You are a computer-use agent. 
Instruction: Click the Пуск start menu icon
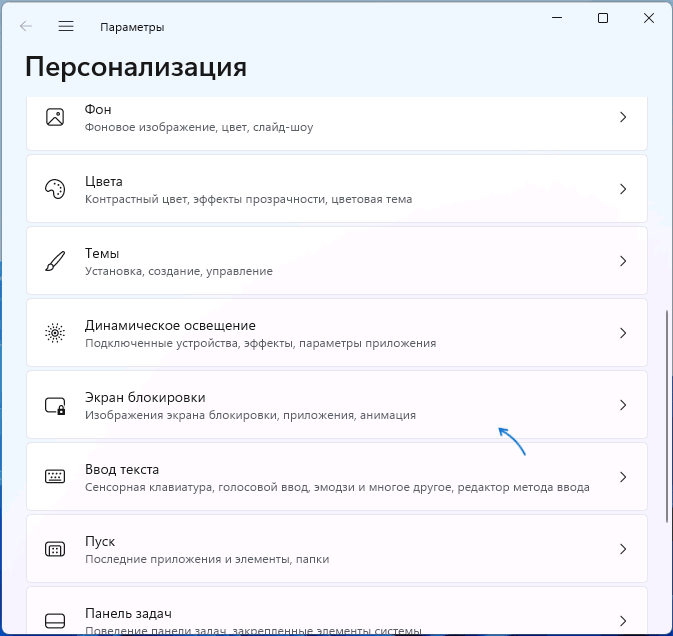coord(55,549)
